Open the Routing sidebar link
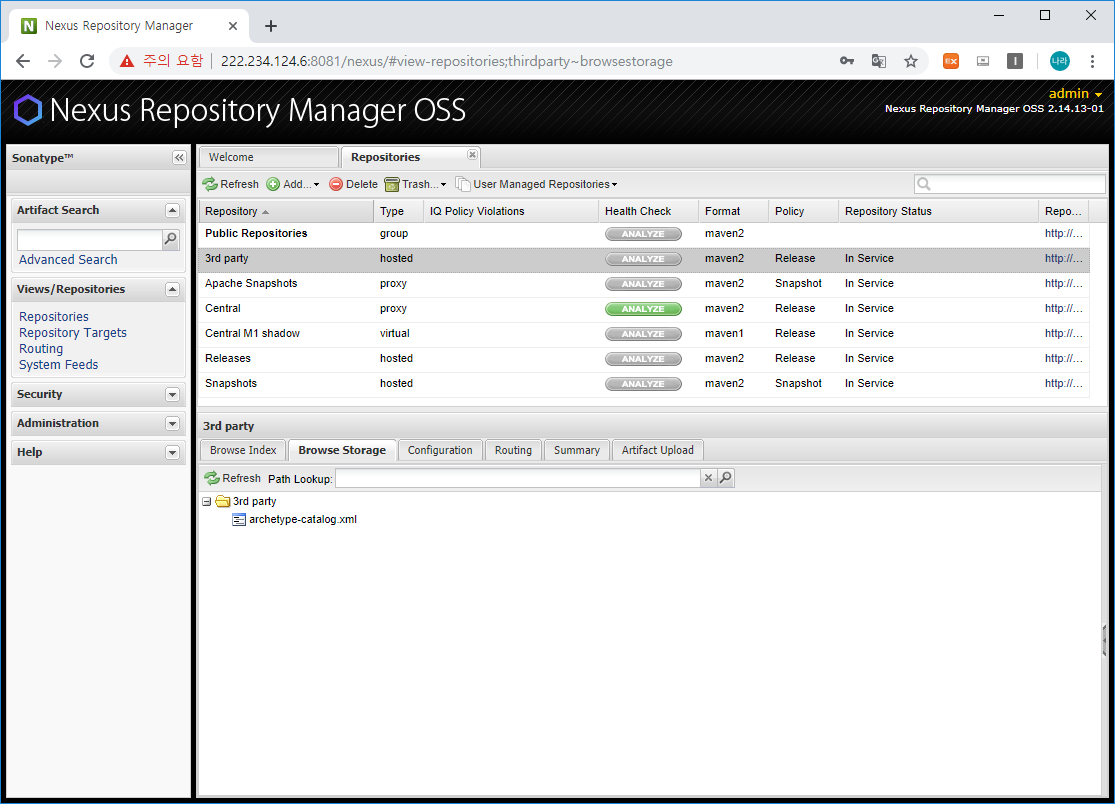Viewport: 1115px width, 804px height. [x=41, y=349]
